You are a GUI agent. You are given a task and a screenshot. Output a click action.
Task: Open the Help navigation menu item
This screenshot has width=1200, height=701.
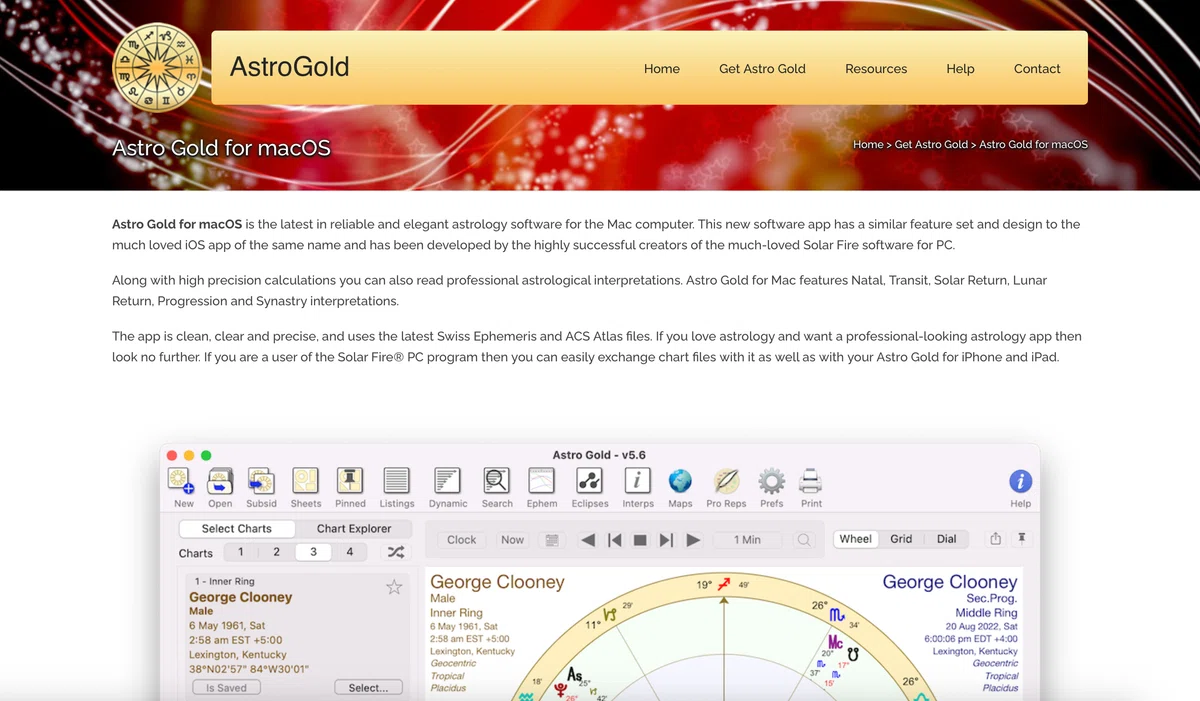pyautogui.click(x=960, y=69)
